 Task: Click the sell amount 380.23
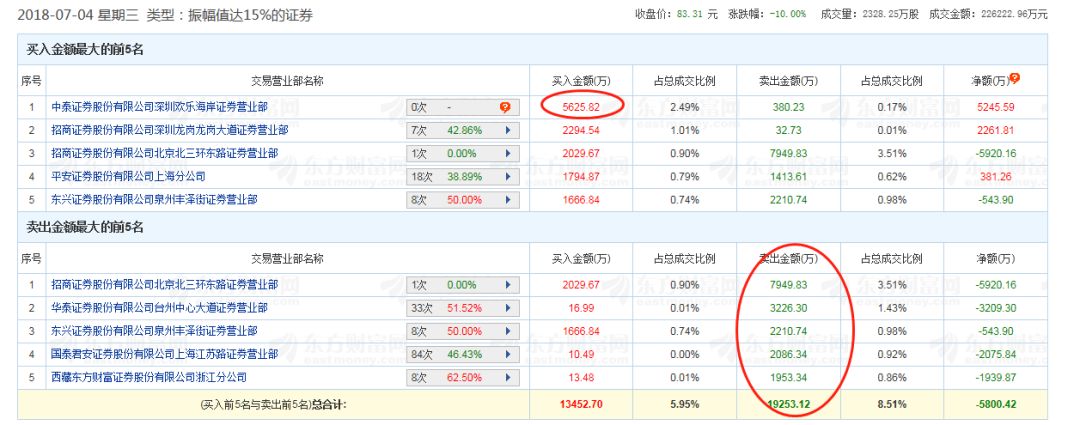coord(788,107)
